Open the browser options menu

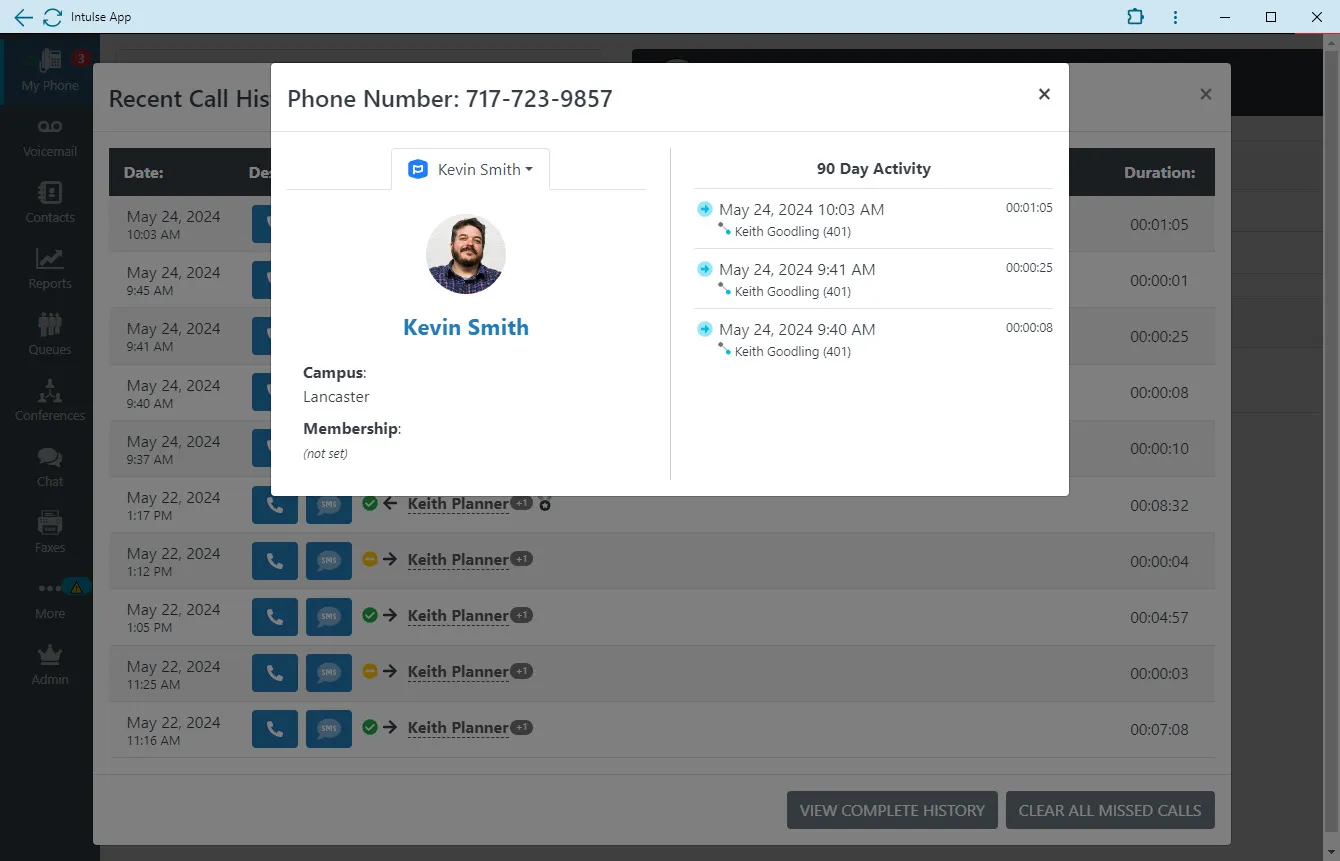1175,17
